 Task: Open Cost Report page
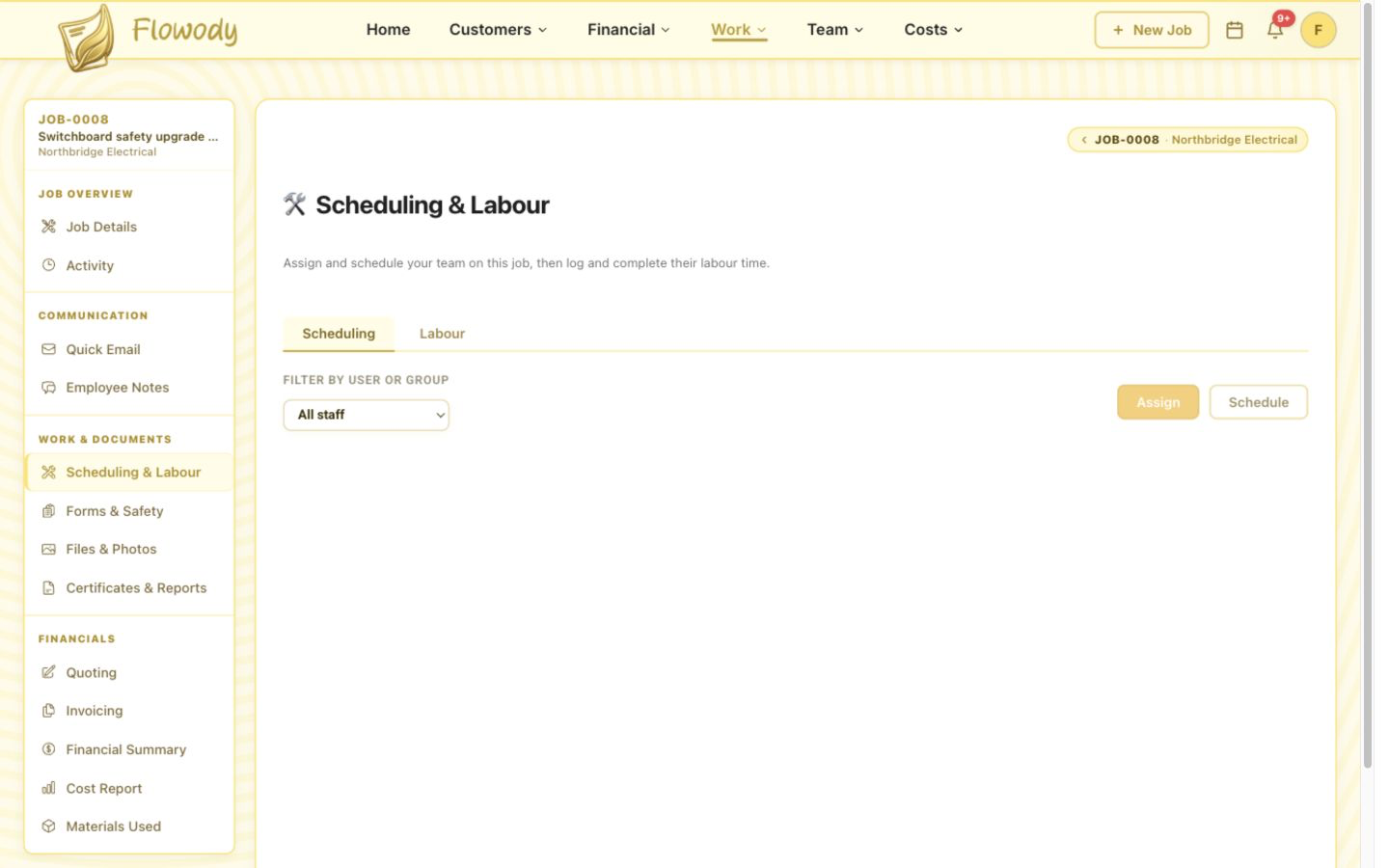tap(129, 788)
